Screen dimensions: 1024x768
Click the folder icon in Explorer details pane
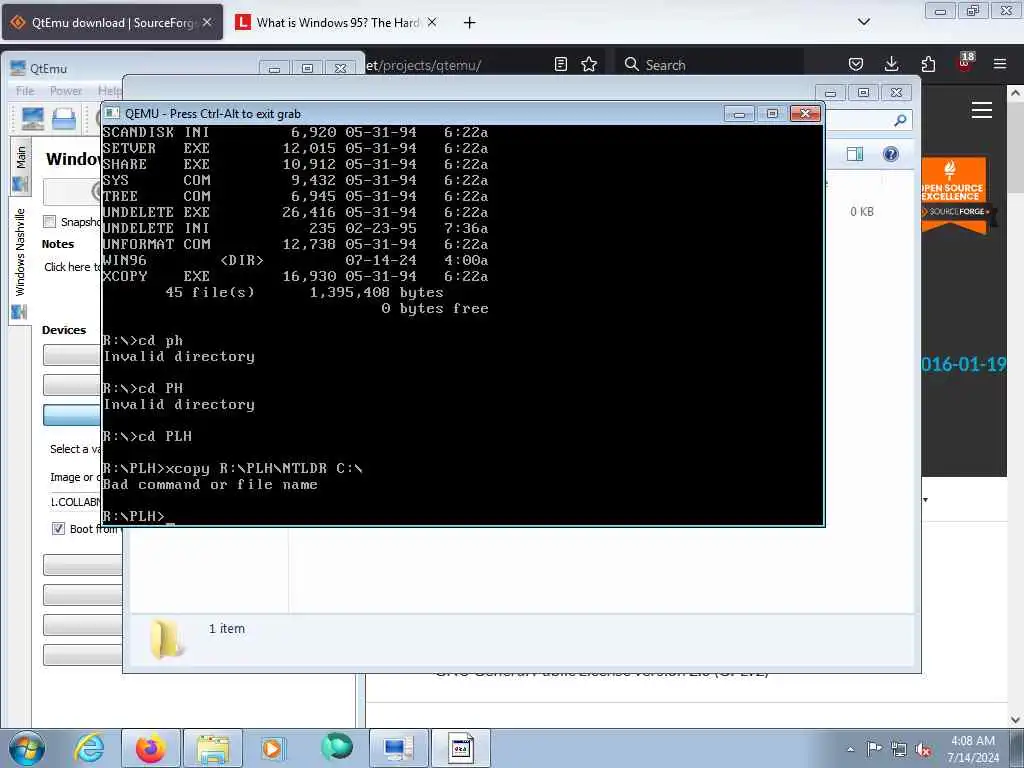click(166, 638)
